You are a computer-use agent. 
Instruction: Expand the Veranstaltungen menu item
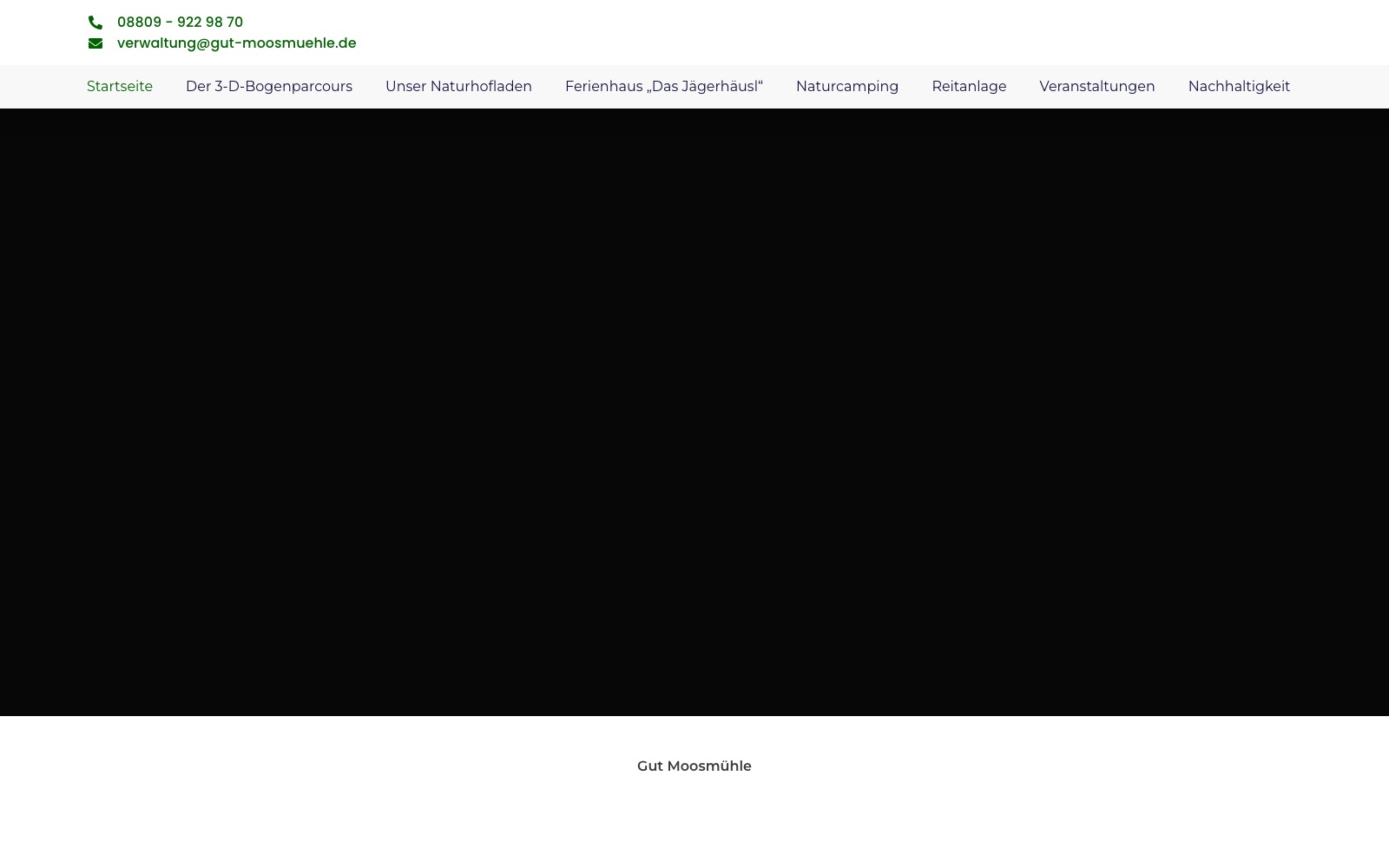coord(1096,86)
